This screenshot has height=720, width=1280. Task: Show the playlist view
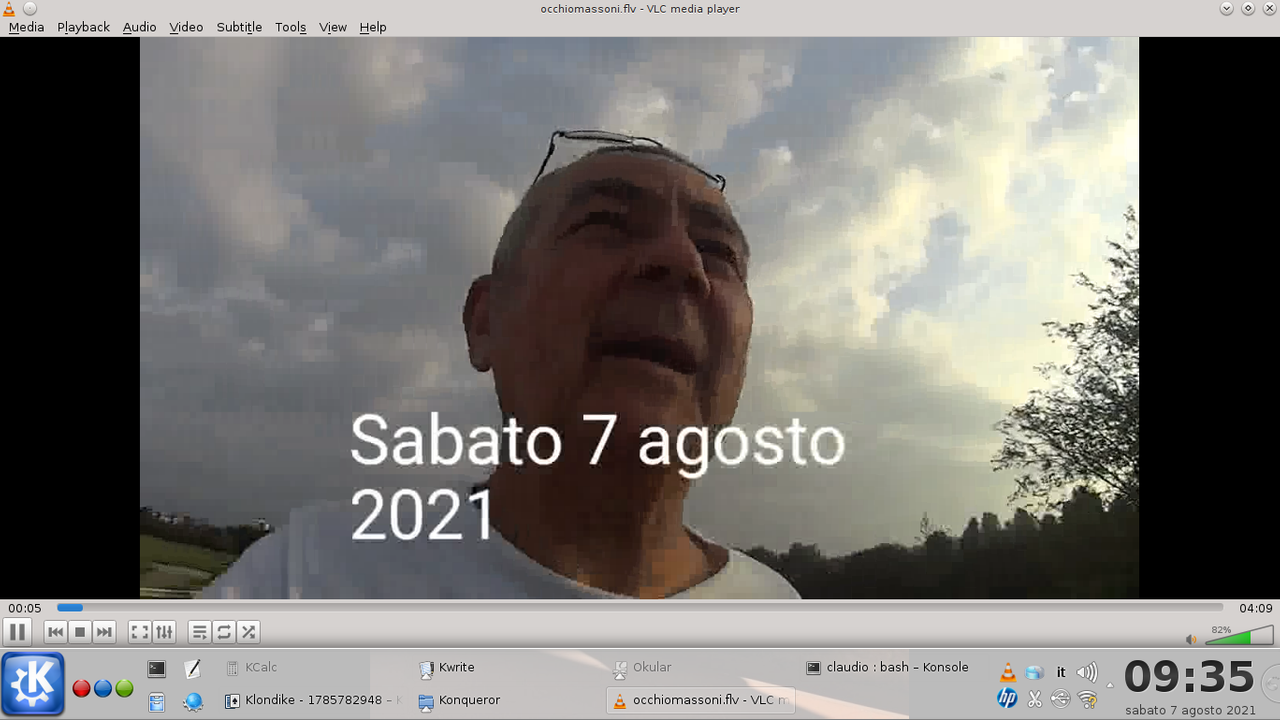(x=200, y=632)
